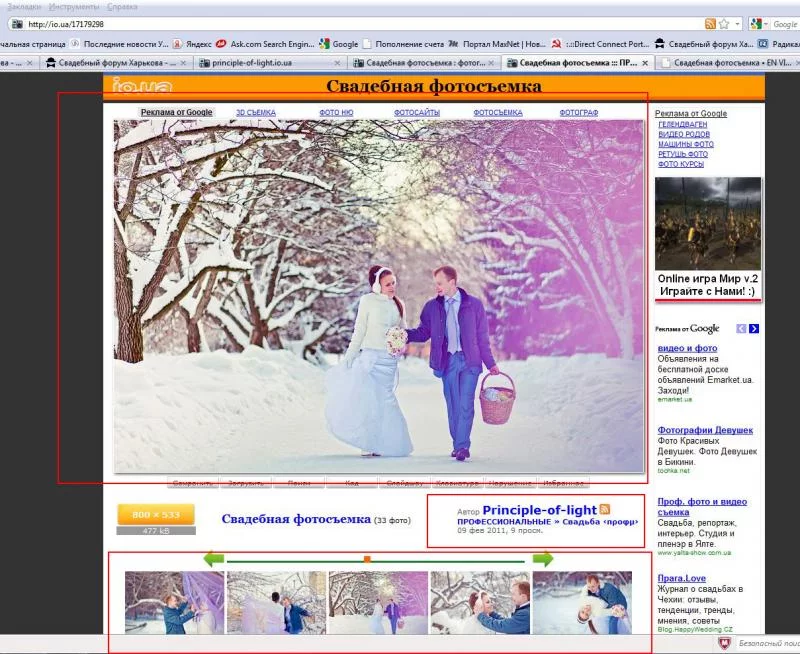Open first thumbnail with man lifting veil
This screenshot has width=800, height=654.
pyautogui.click(x=174, y=602)
